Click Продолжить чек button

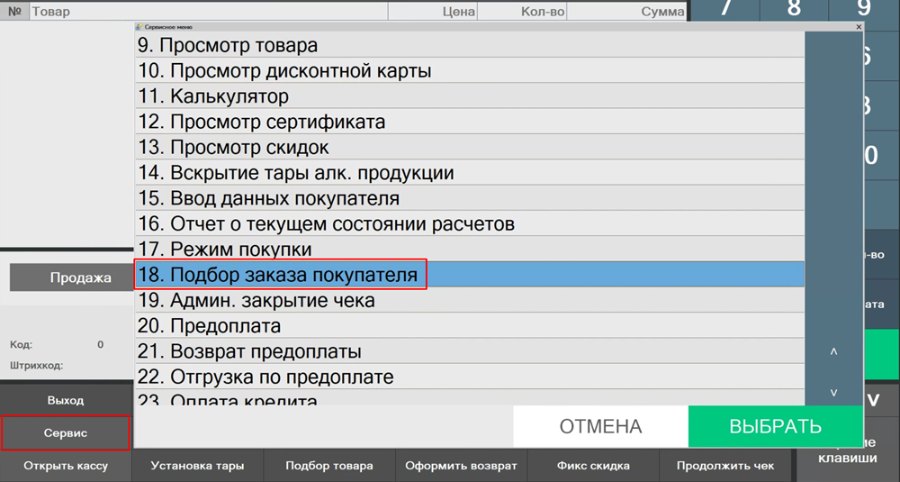point(725,466)
